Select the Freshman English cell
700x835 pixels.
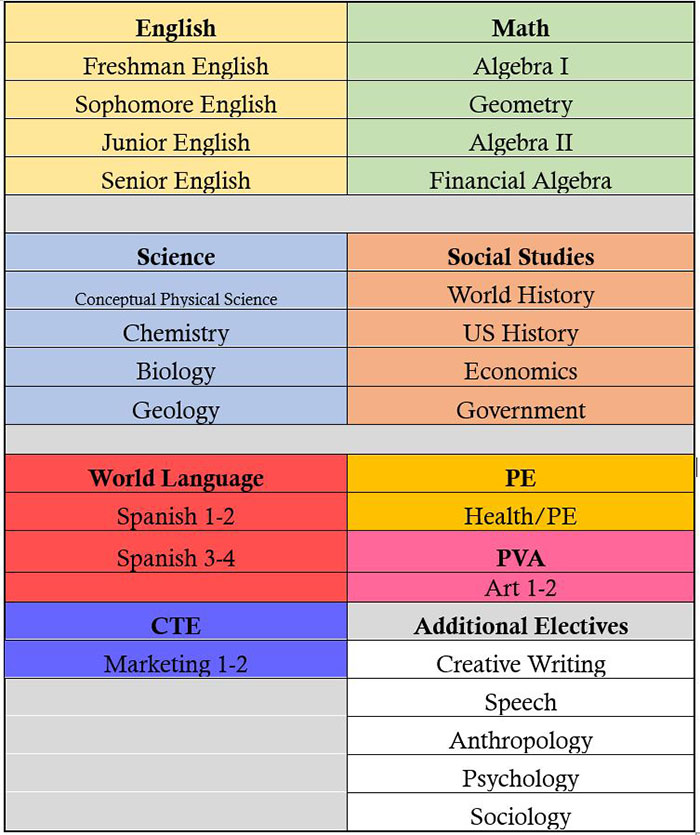[x=176, y=62]
